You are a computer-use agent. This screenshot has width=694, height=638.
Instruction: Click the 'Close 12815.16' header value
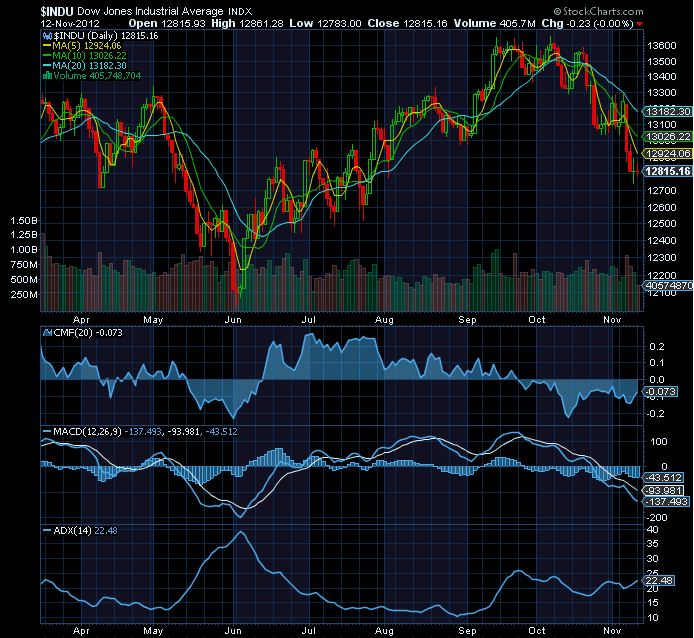[x=407, y=24]
